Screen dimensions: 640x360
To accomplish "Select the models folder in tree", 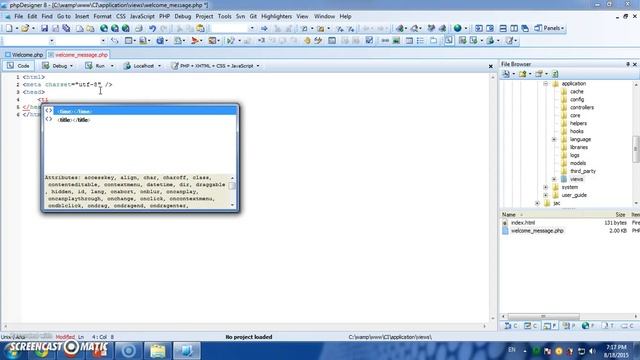I will click(578, 163).
